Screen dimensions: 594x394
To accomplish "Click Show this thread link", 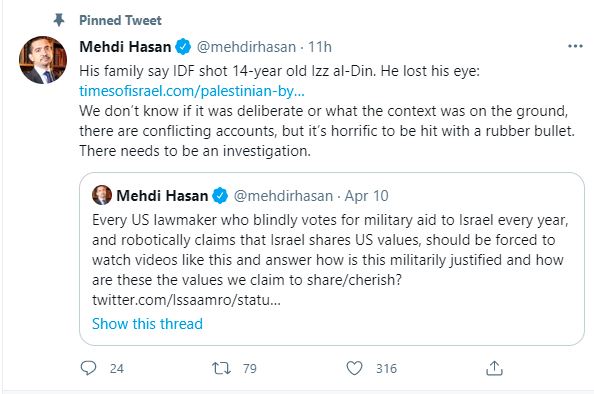I will click(x=147, y=324).
